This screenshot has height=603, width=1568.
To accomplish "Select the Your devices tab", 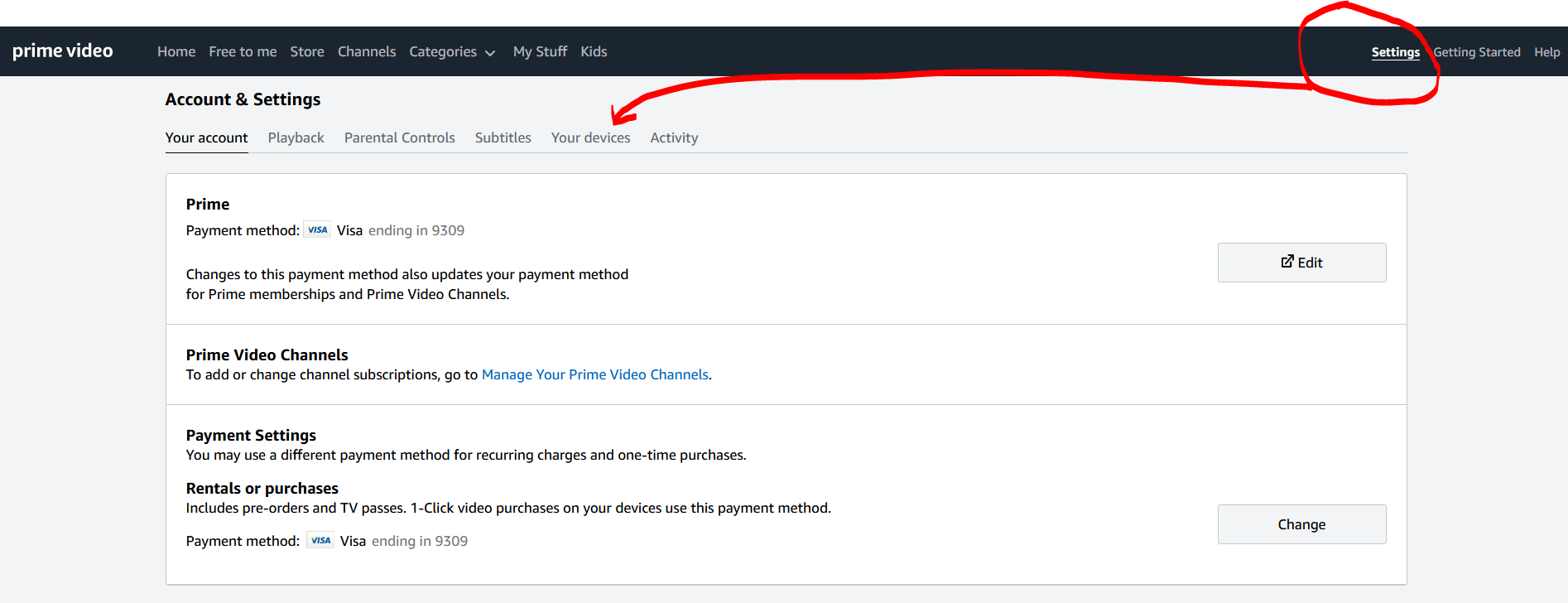I will (590, 138).
